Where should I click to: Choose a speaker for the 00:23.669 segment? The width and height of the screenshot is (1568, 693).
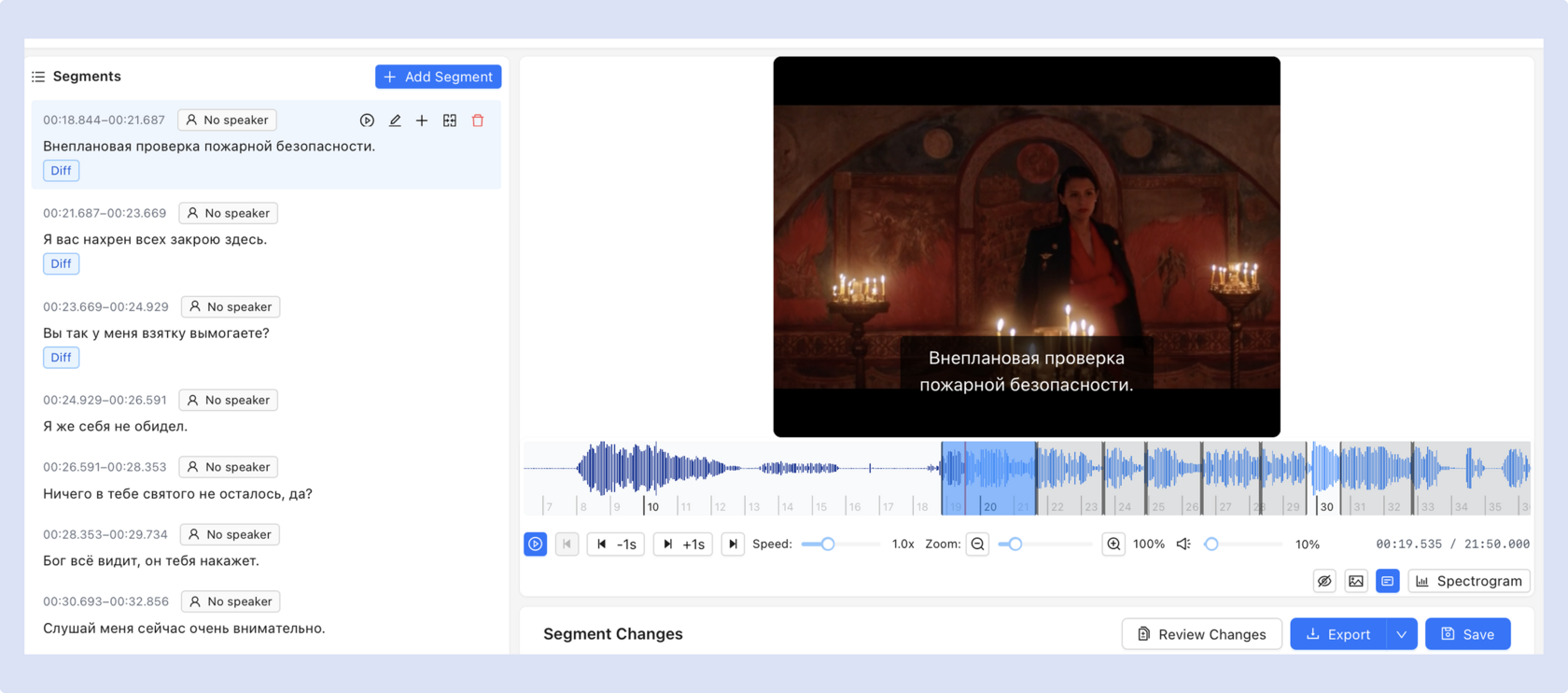[231, 306]
